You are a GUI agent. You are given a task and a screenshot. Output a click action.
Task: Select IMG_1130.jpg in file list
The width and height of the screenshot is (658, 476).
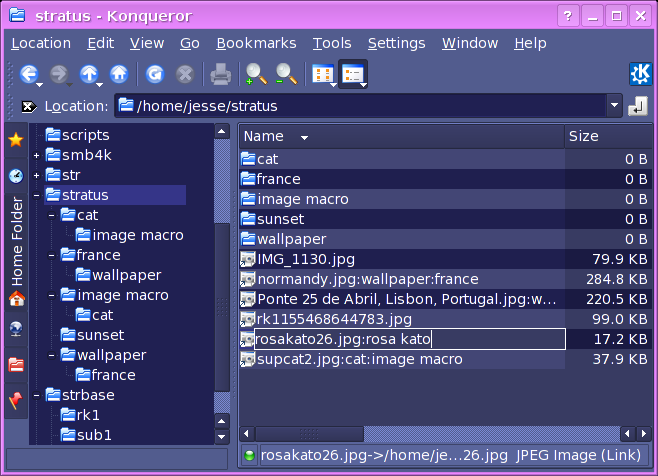(298, 259)
